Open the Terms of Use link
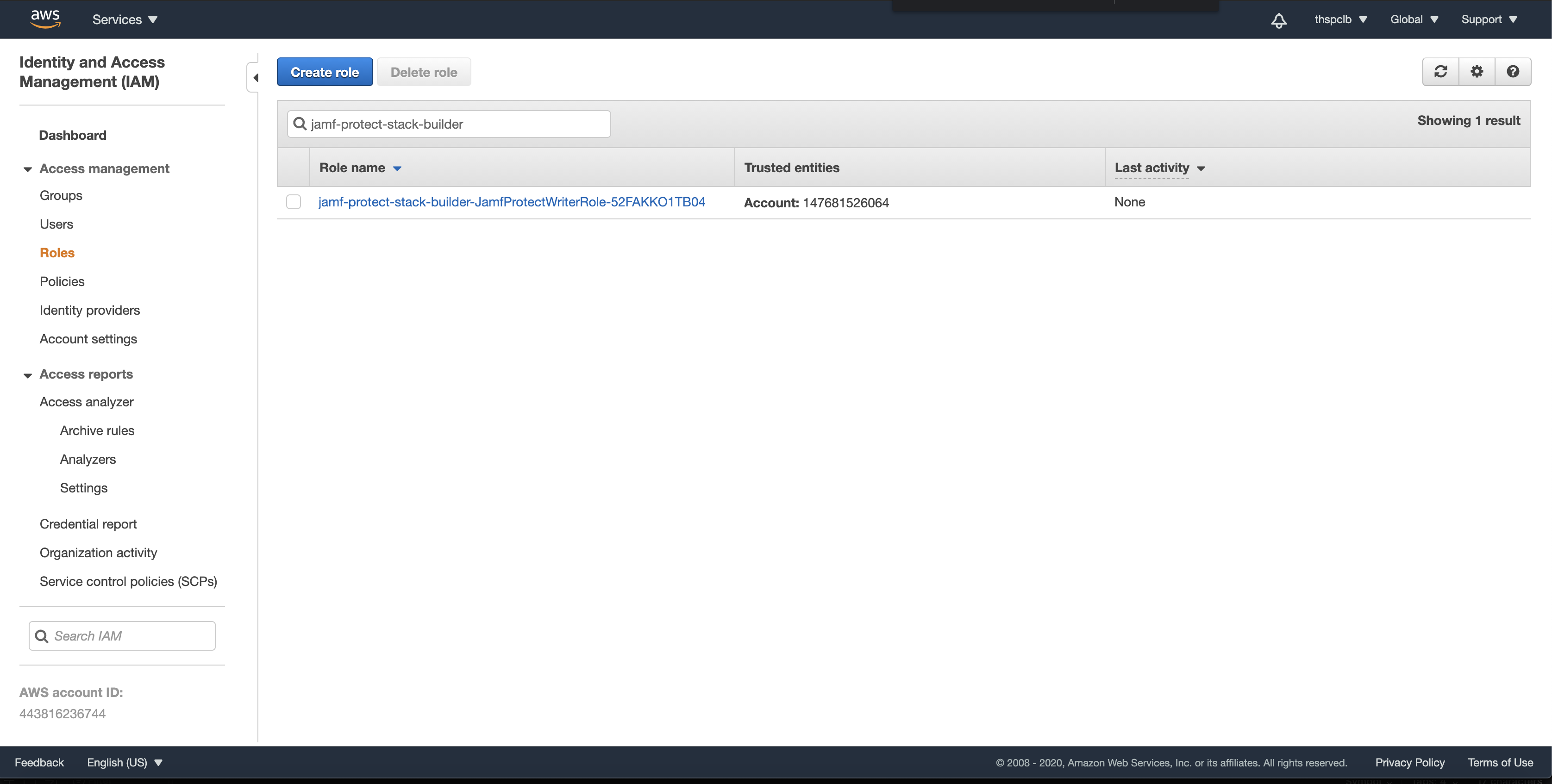 (x=1500, y=762)
